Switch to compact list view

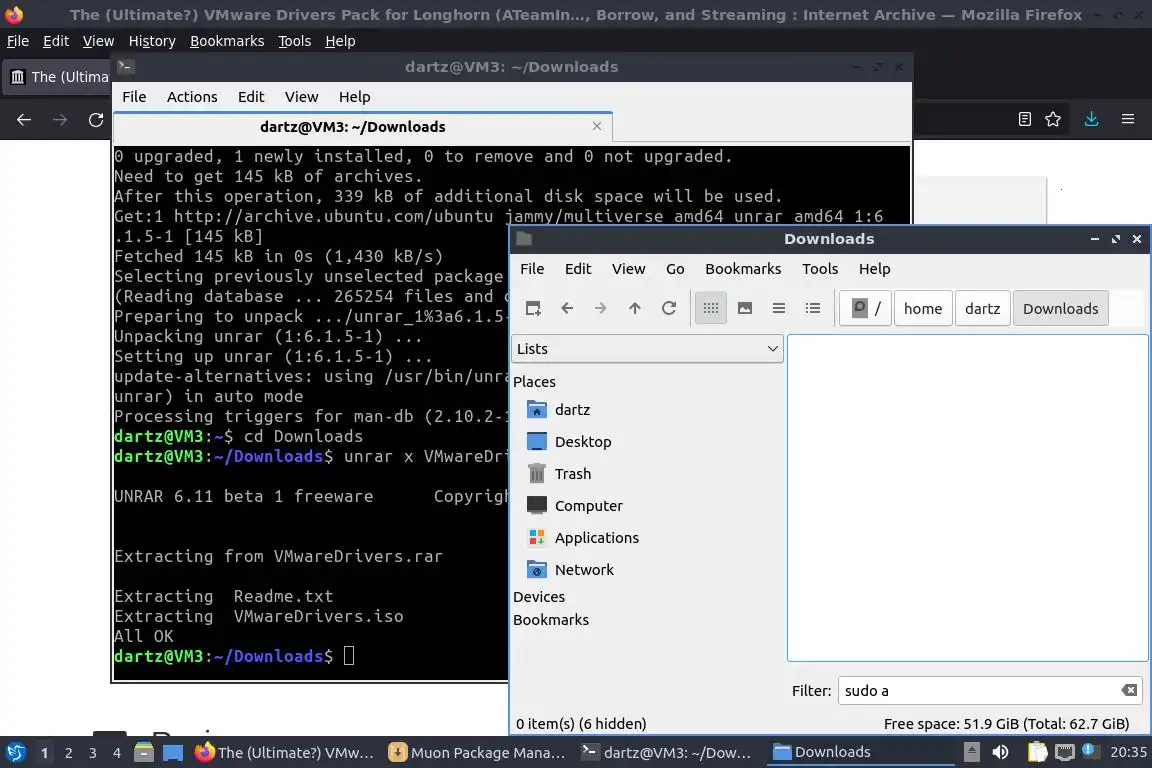779,309
